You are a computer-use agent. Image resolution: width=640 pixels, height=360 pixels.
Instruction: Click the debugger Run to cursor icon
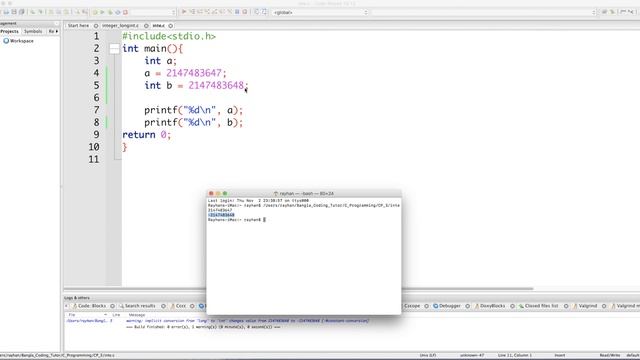192,12
